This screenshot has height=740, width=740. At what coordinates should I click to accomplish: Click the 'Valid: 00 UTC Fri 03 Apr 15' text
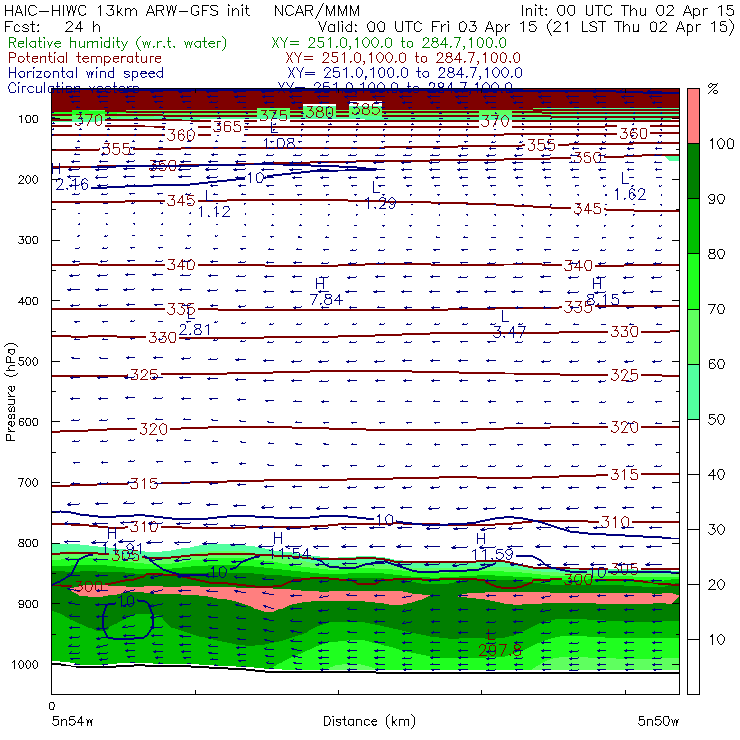[x=427, y=26]
